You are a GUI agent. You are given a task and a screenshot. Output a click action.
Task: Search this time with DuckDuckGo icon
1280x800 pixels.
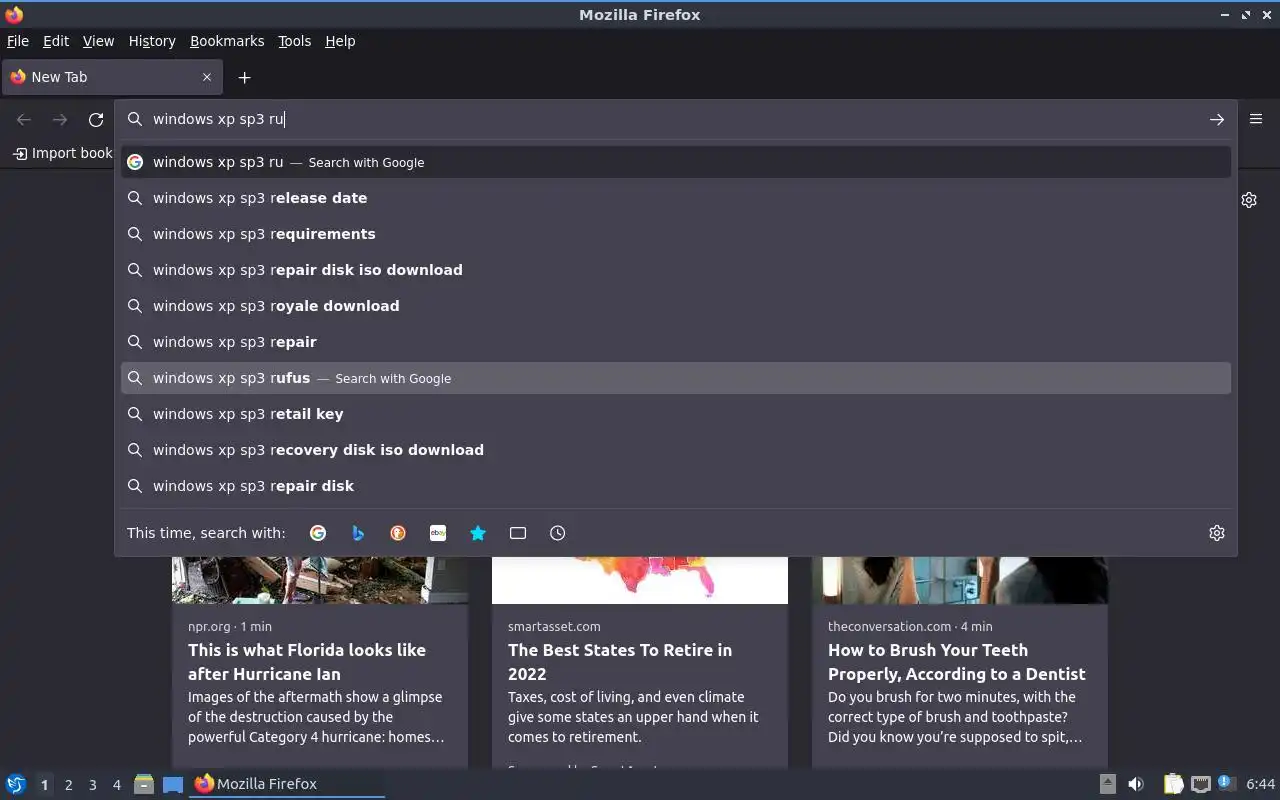click(x=398, y=533)
